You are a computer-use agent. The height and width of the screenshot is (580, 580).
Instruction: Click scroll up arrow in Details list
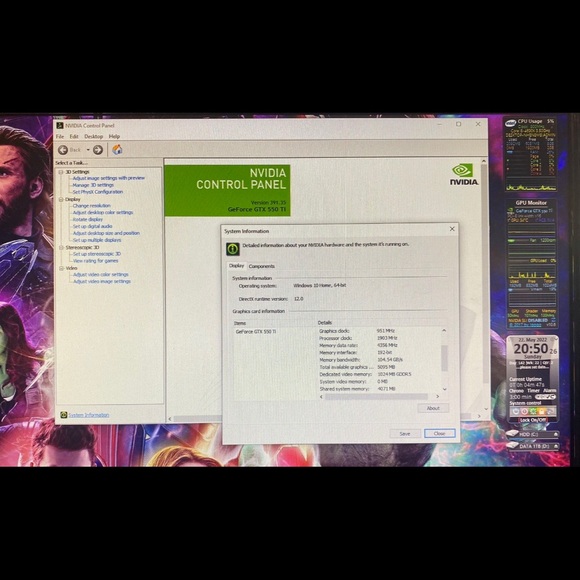click(x=444, y=330)
